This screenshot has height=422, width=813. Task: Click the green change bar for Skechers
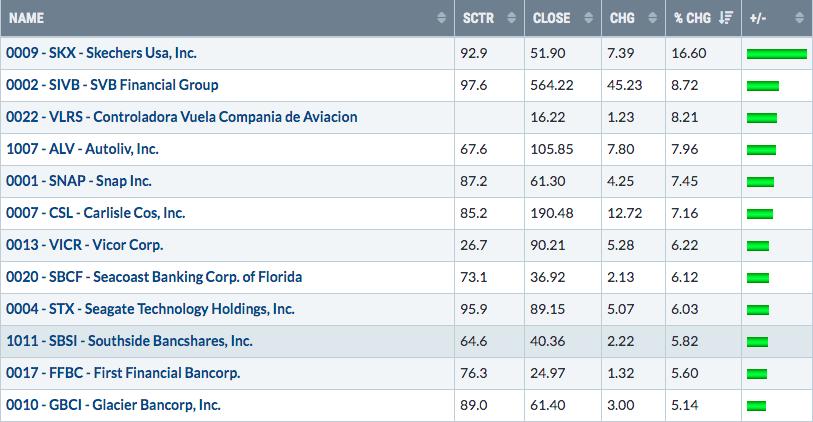(776, 54)
